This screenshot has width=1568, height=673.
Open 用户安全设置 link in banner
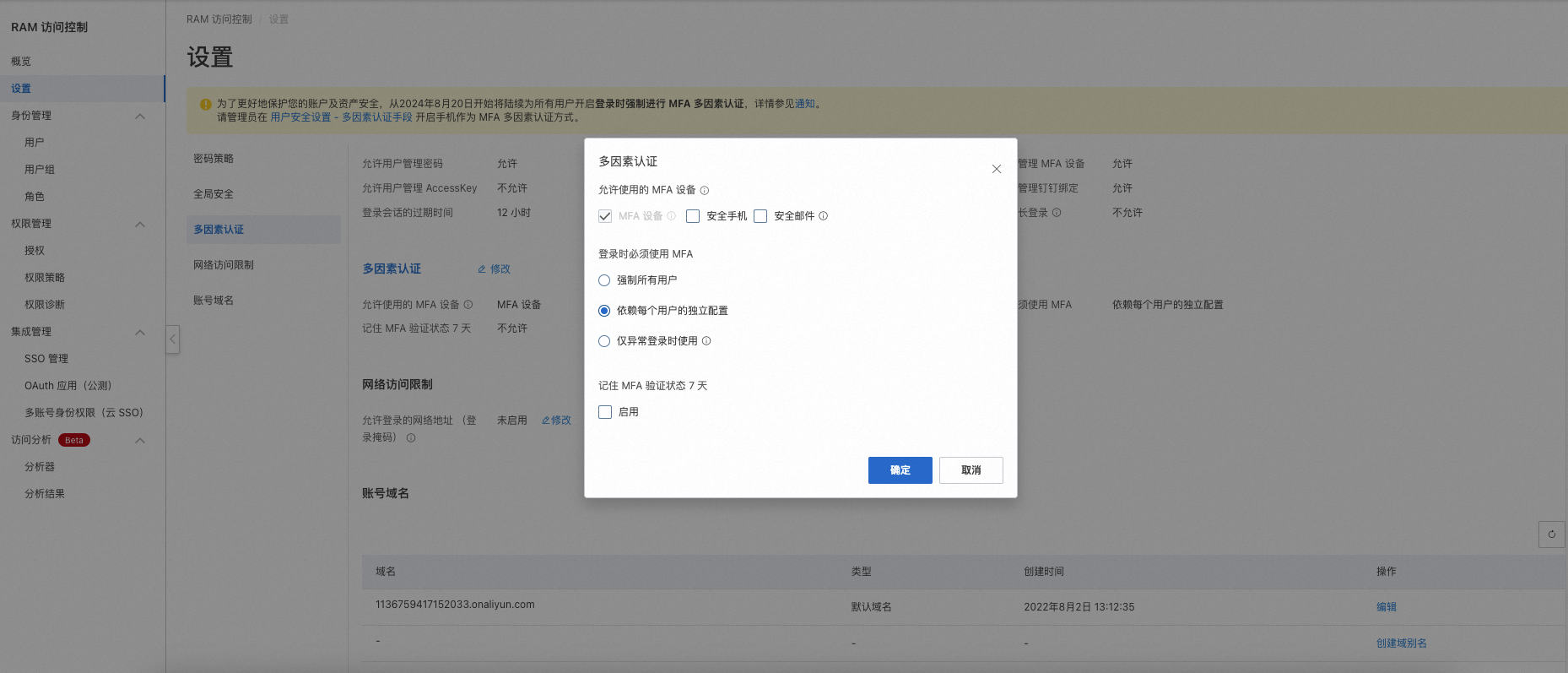(300, 117)
